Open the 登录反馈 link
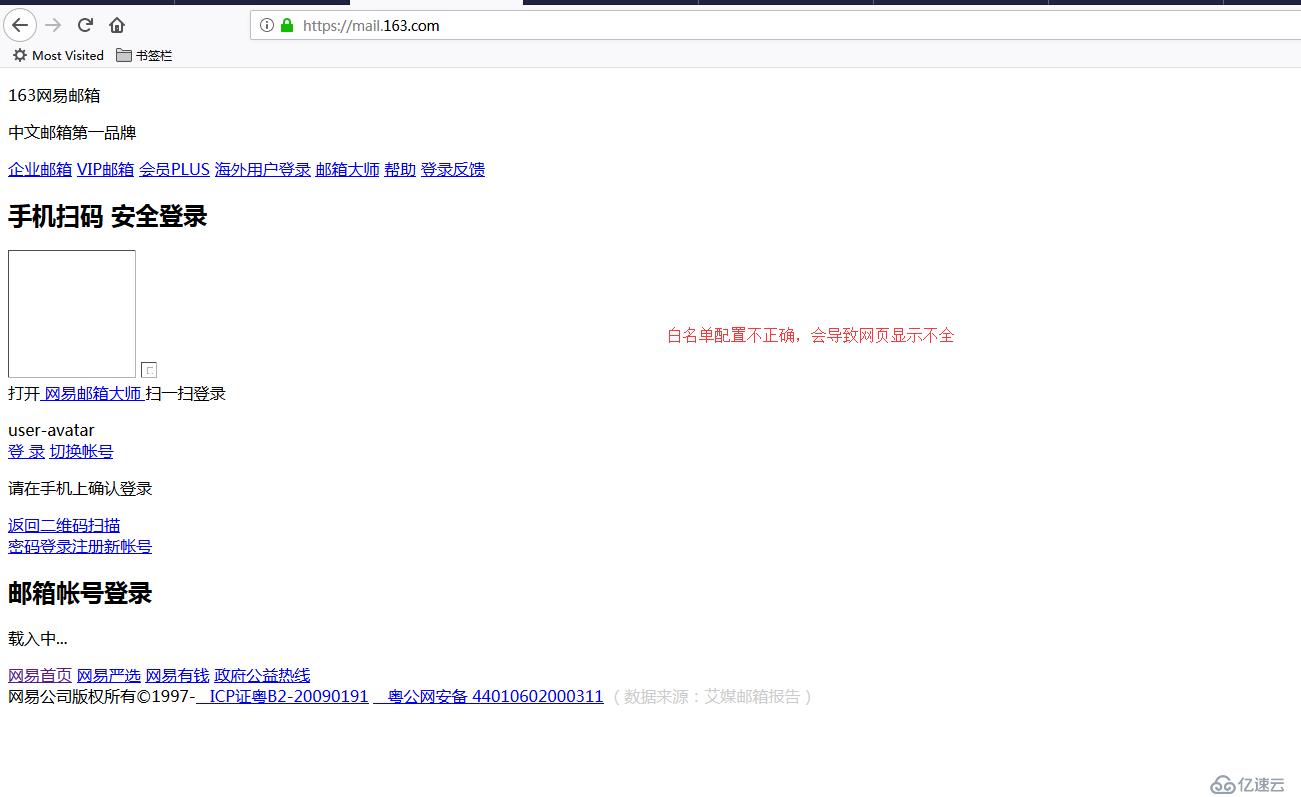This screenshot has width=1301, height=797. click(453, 169)
